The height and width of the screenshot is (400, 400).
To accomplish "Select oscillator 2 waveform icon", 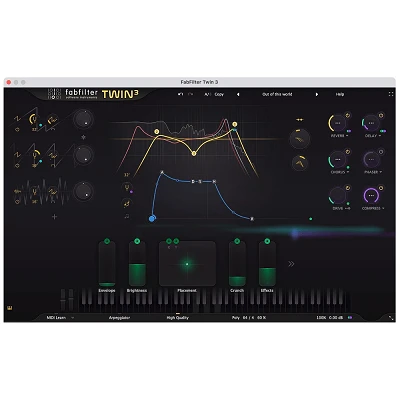I will point(17,155).
